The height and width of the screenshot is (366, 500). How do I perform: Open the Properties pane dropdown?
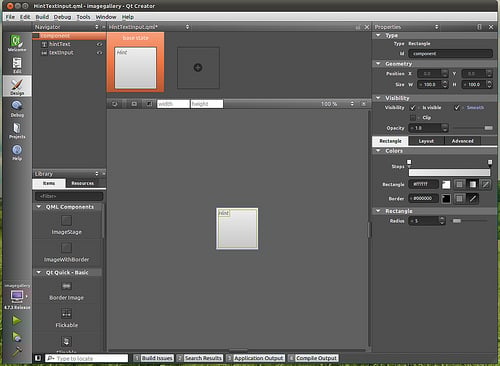click(437, 27)
